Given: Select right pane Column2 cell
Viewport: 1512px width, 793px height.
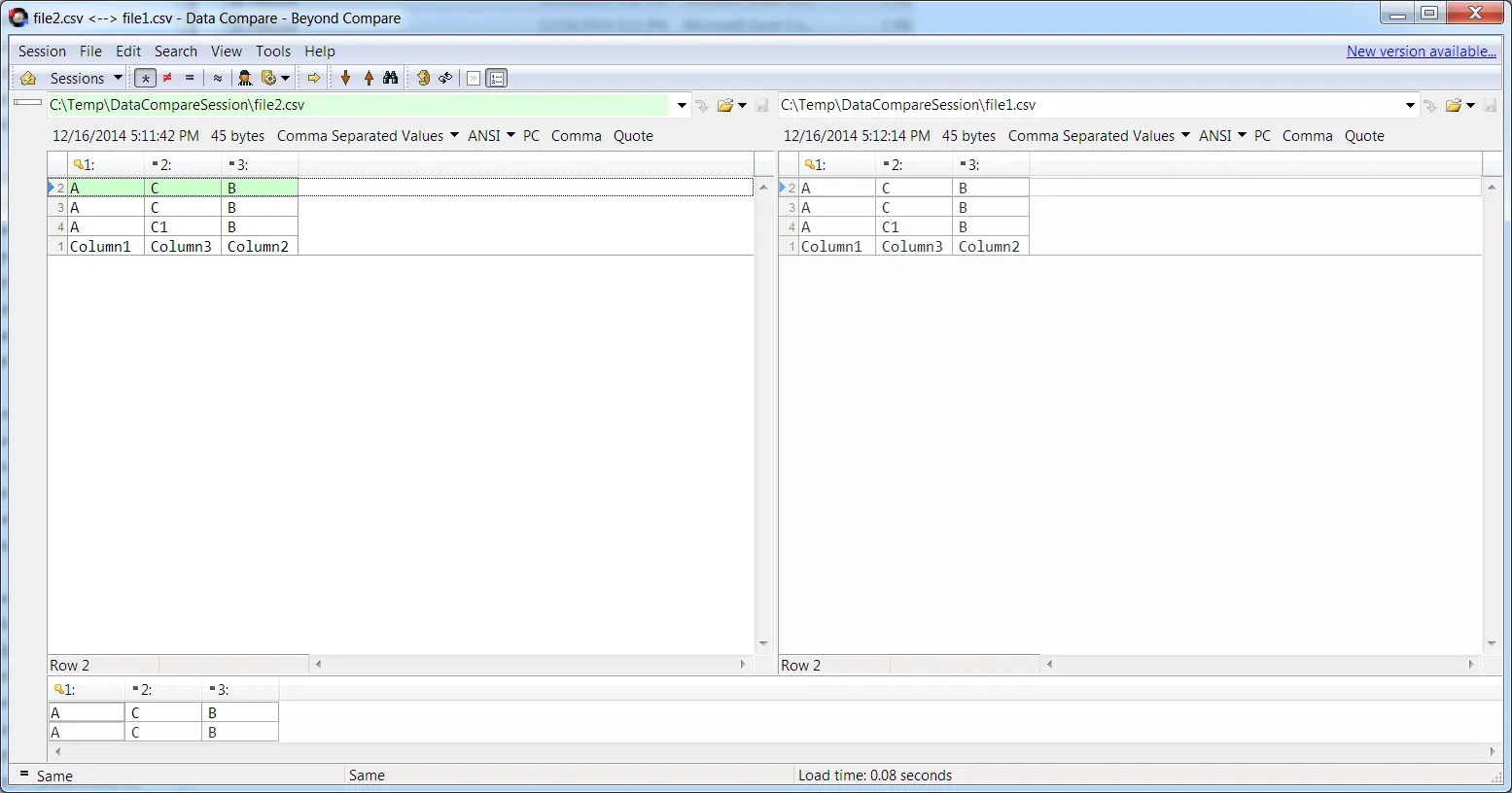Looking at the screenshot, I should 991,246.
